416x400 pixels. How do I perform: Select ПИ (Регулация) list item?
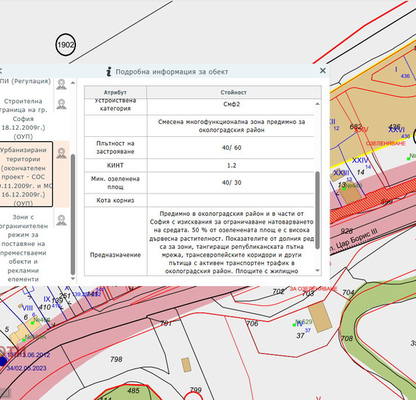click(x=25, y=81)
